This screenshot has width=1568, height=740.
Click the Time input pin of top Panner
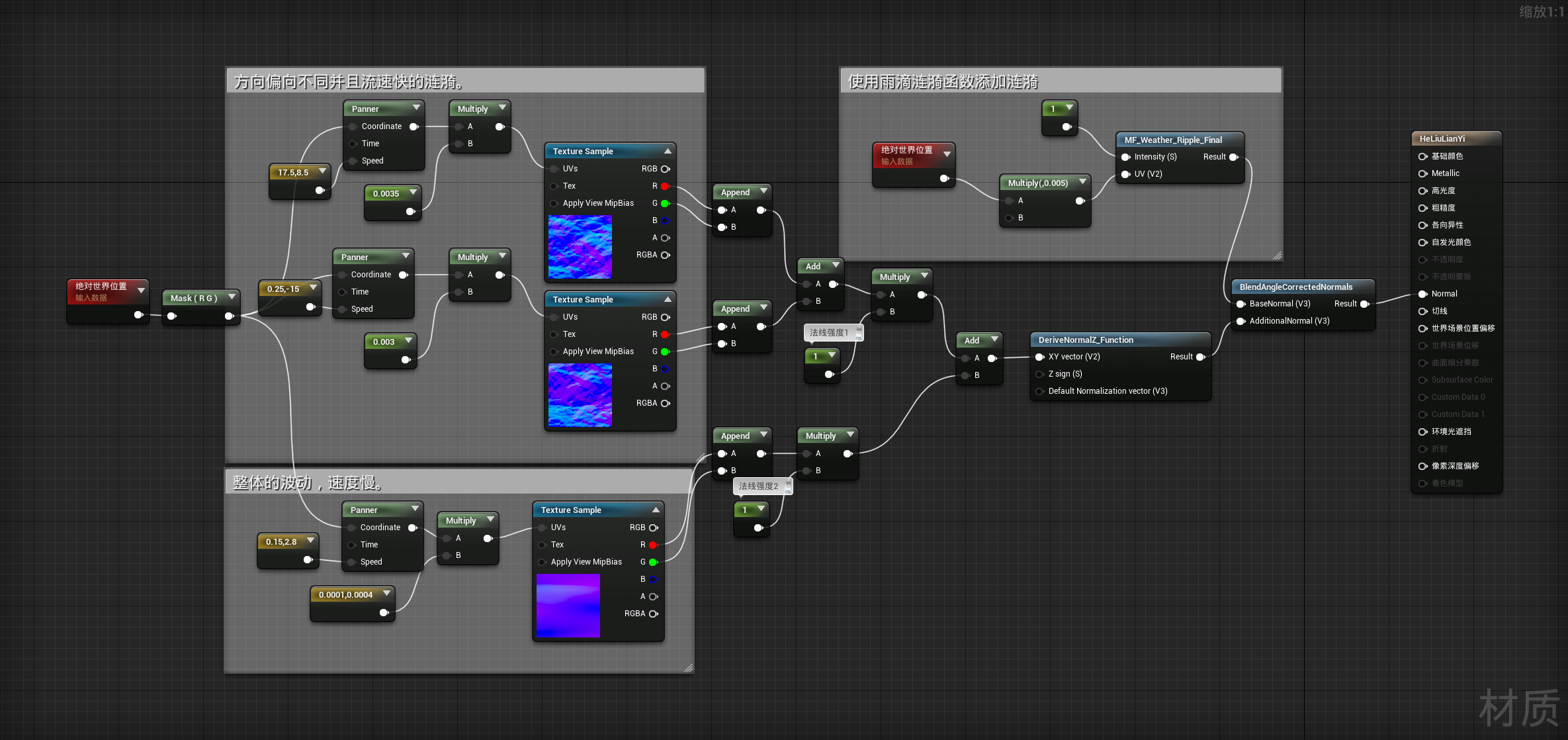pyautogui.click(x=353, y=144)
